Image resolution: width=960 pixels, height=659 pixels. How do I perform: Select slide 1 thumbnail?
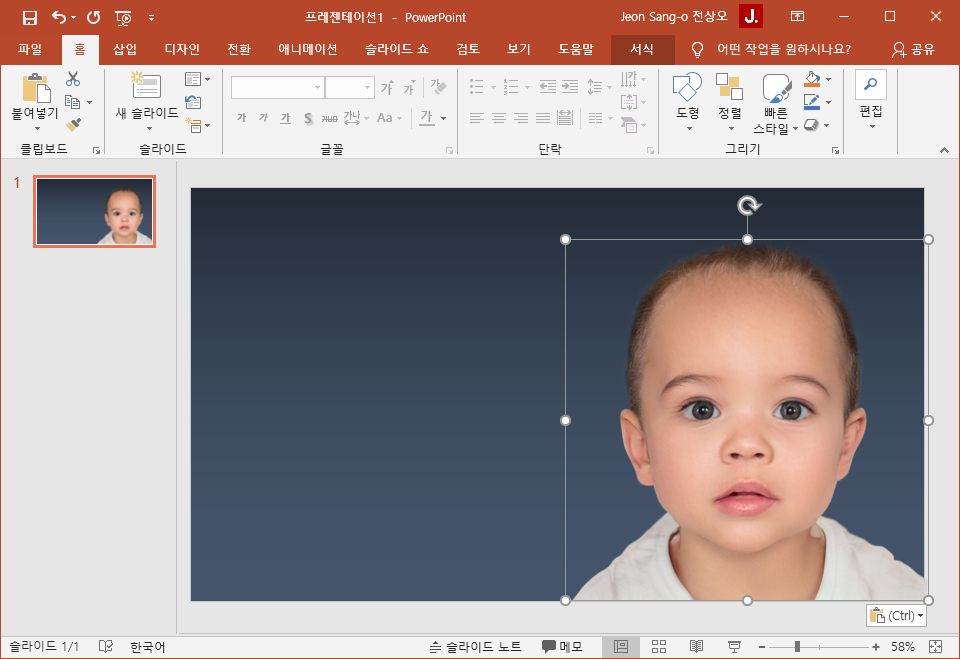[x=94, y=211]
